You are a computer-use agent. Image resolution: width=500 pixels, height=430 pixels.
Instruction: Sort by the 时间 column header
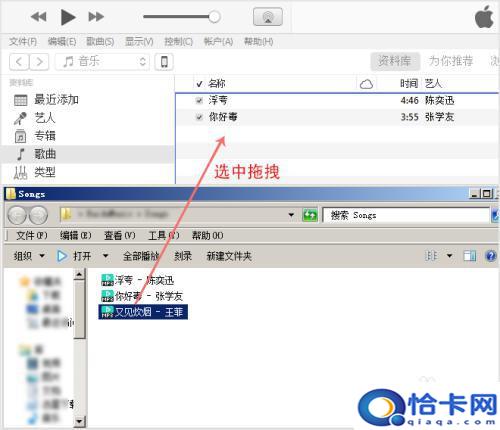[x=409, y=83]
